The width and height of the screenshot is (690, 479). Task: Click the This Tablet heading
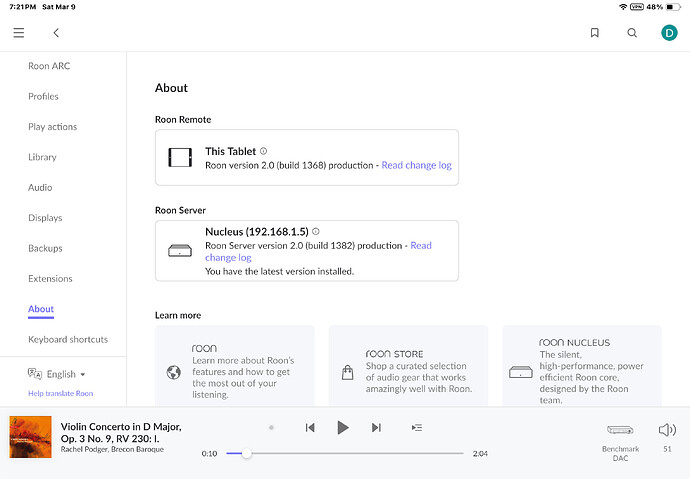click(x=230, y=151)
